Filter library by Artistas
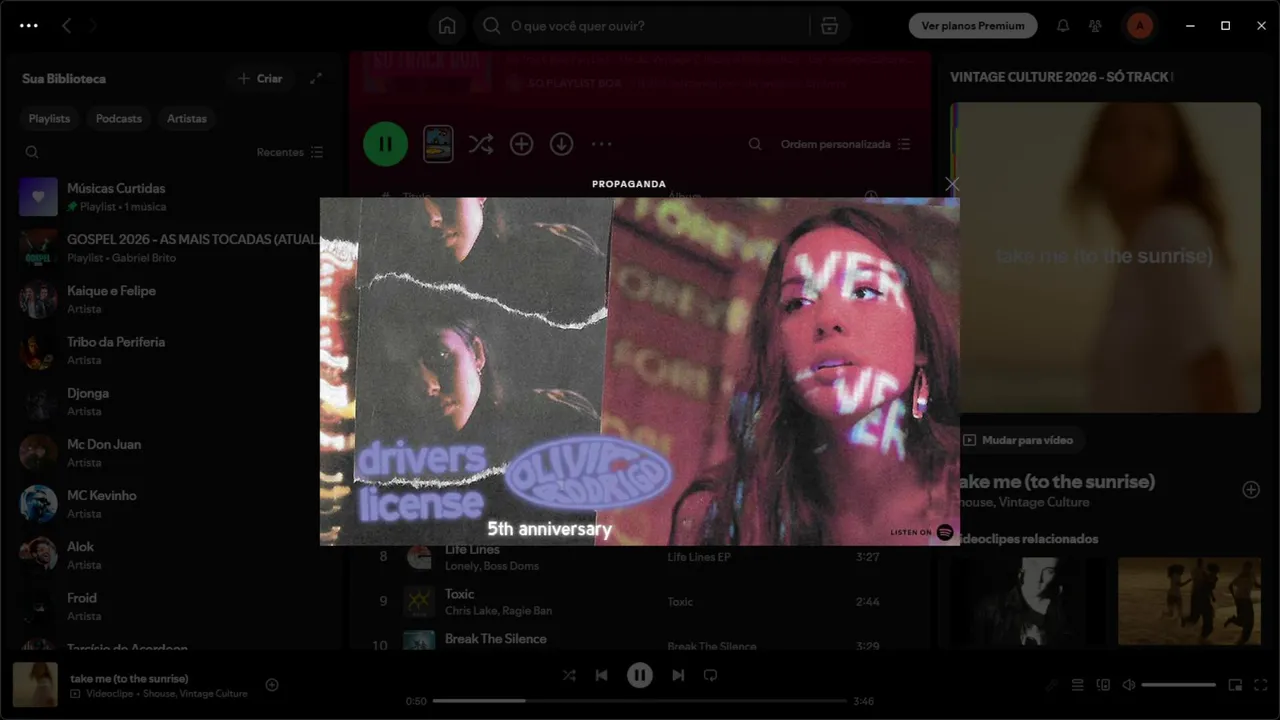The image size is (1280, 720). click(187, 118)
